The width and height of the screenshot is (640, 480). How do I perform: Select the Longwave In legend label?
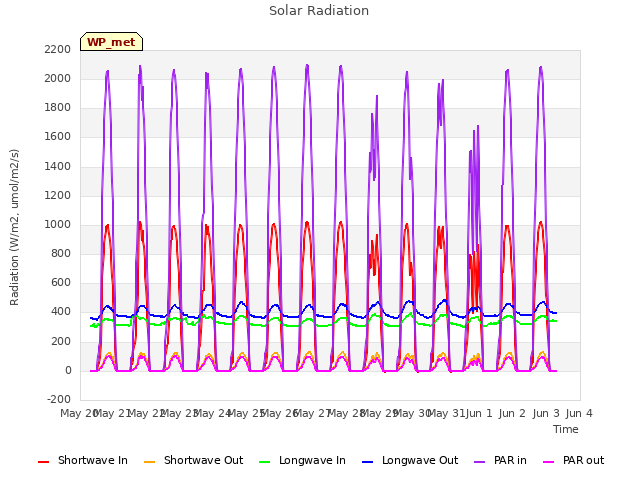pyautogui.click(x=312, y=460)
